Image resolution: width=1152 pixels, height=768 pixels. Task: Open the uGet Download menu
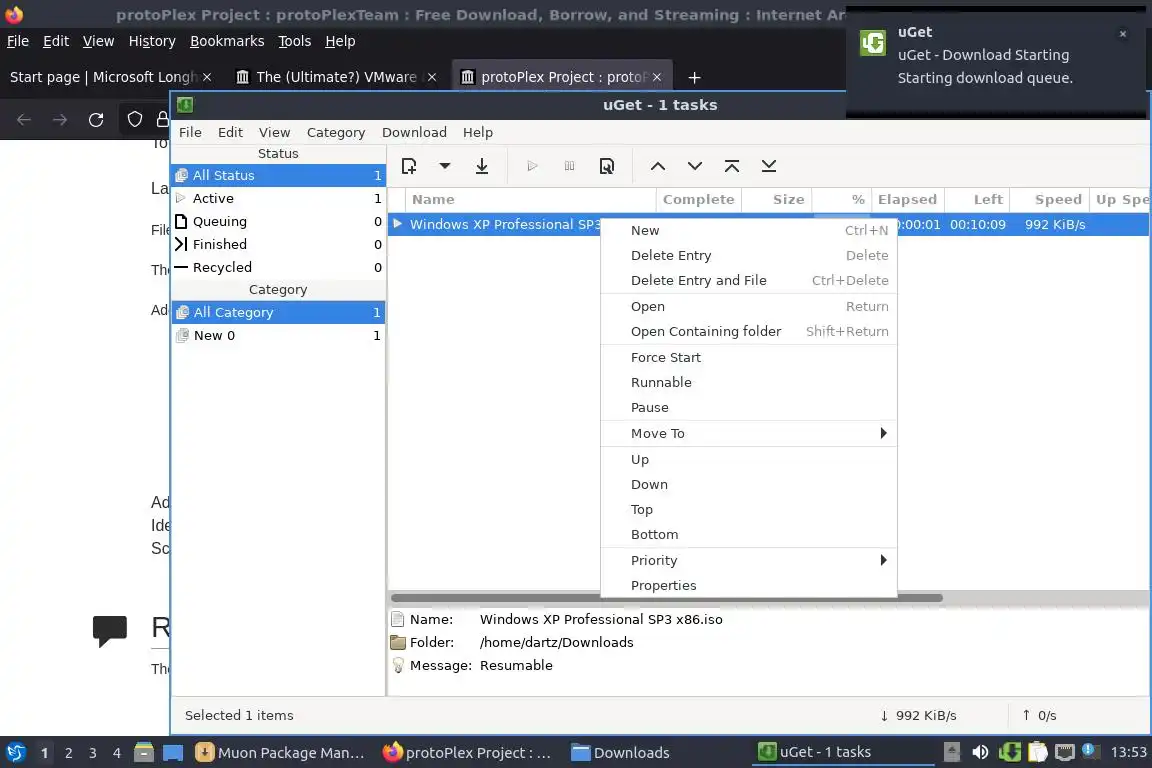[x=414, y=132]
